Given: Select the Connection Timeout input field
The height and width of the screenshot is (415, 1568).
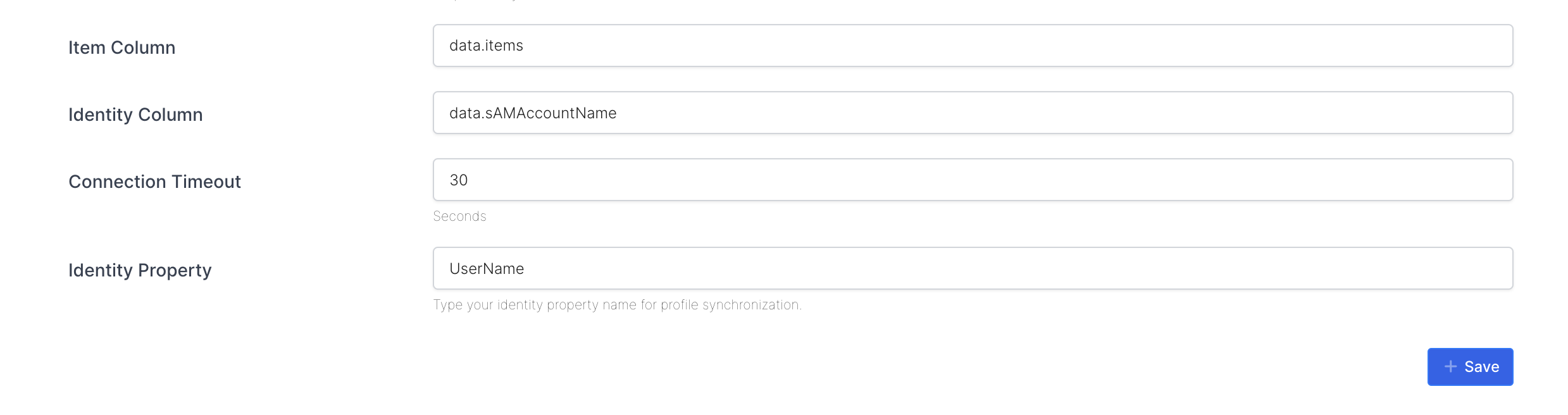Looking at the screenshot, I should [973, 180].
